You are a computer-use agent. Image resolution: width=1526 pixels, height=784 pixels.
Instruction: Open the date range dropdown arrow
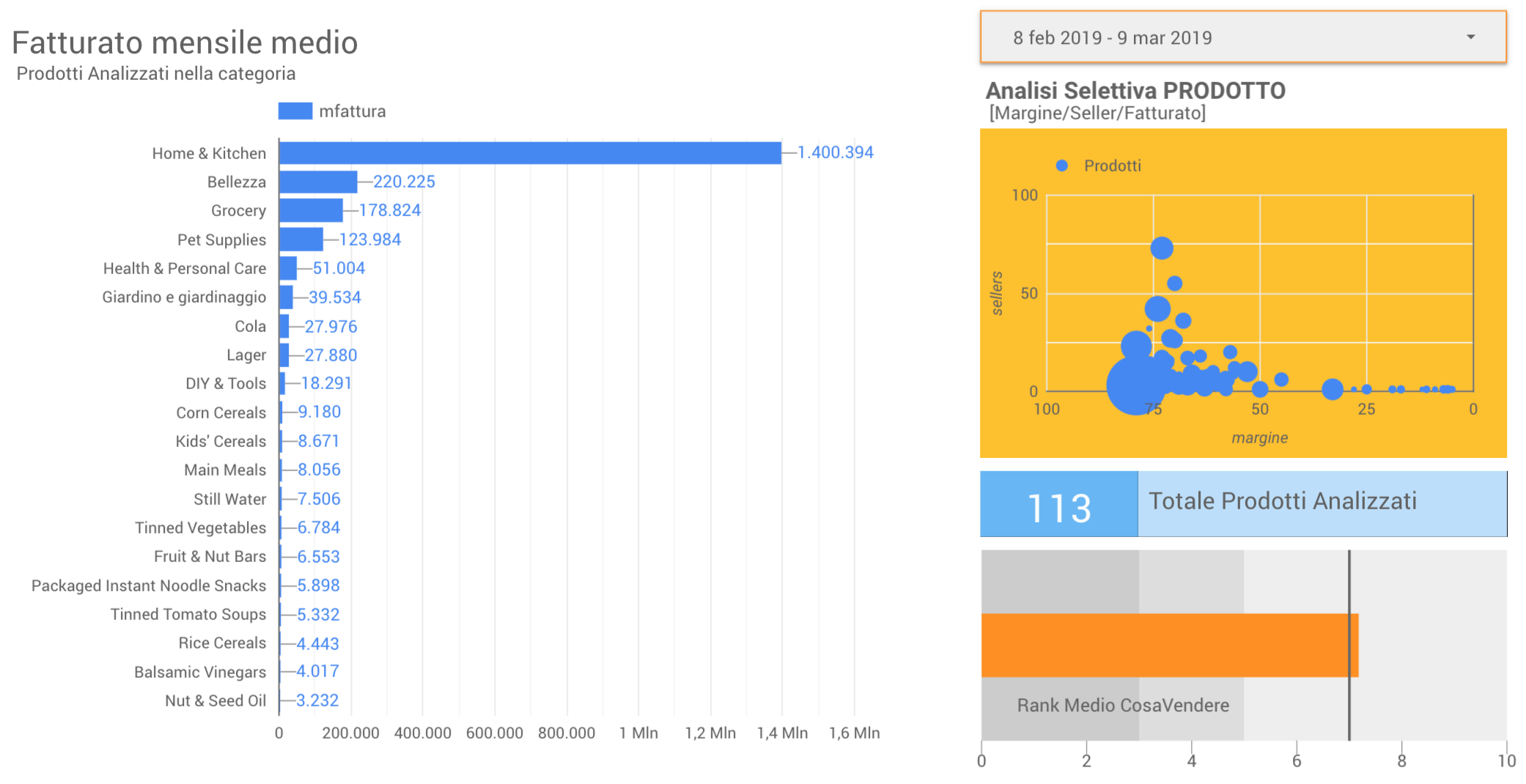pyautogui.click(x=1470, y=37)
